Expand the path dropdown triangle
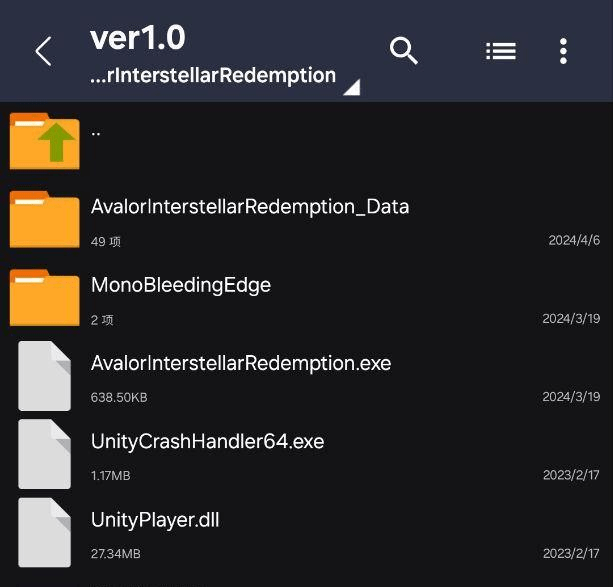Screen dimensions: 613x587 point(350,88)
